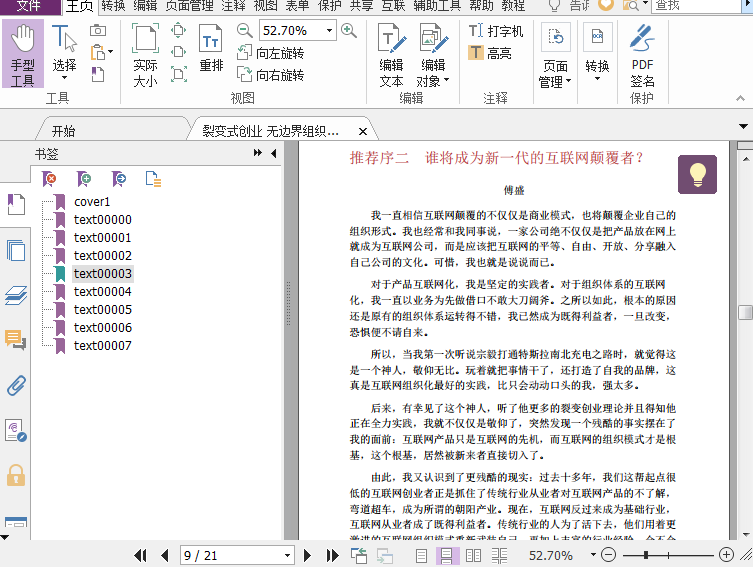Switch to the Comment (注释) ribbon tab

coord(233,6)
